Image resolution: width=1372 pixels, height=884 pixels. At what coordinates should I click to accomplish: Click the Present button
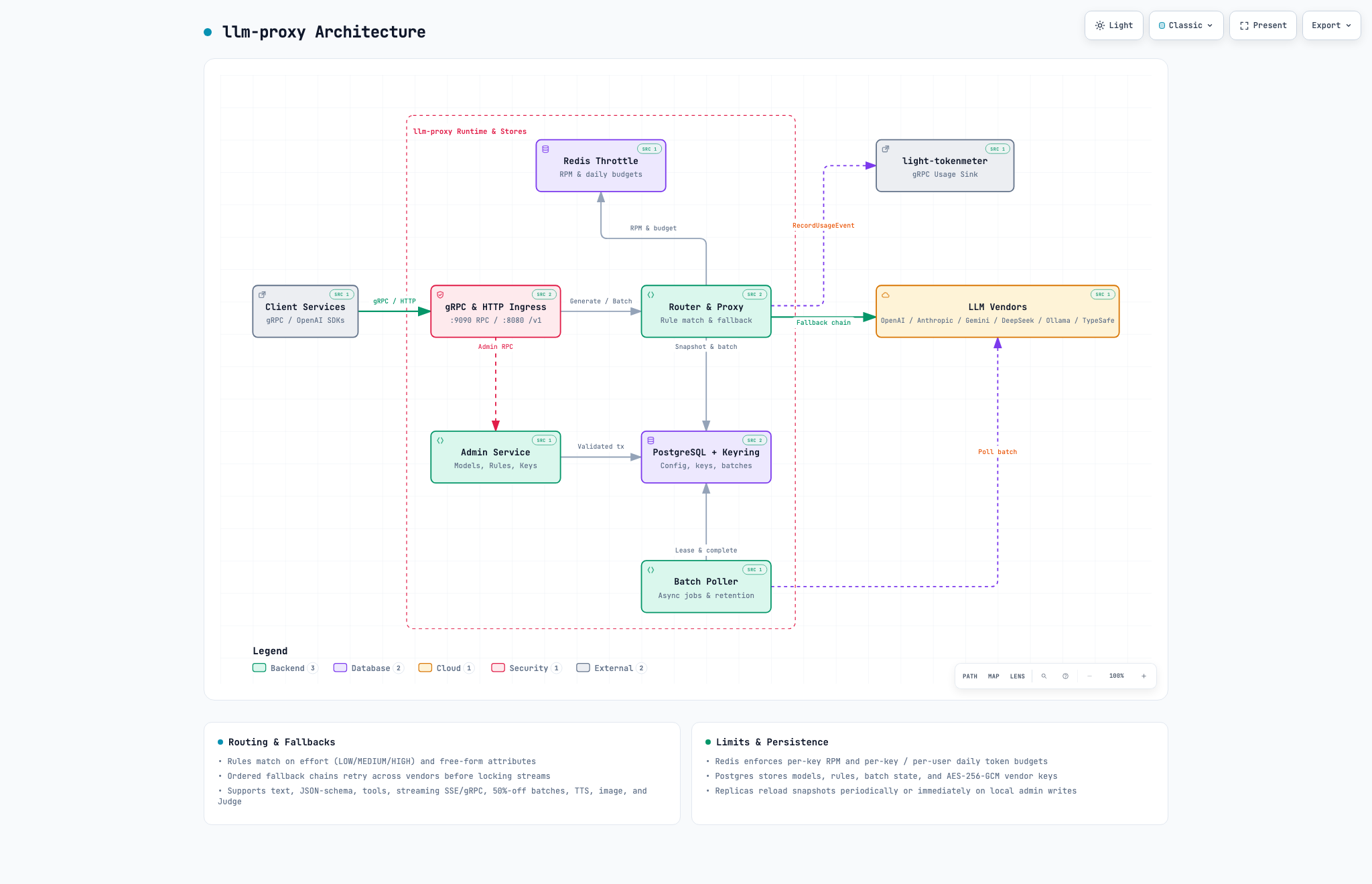[x=1263, y=25]
